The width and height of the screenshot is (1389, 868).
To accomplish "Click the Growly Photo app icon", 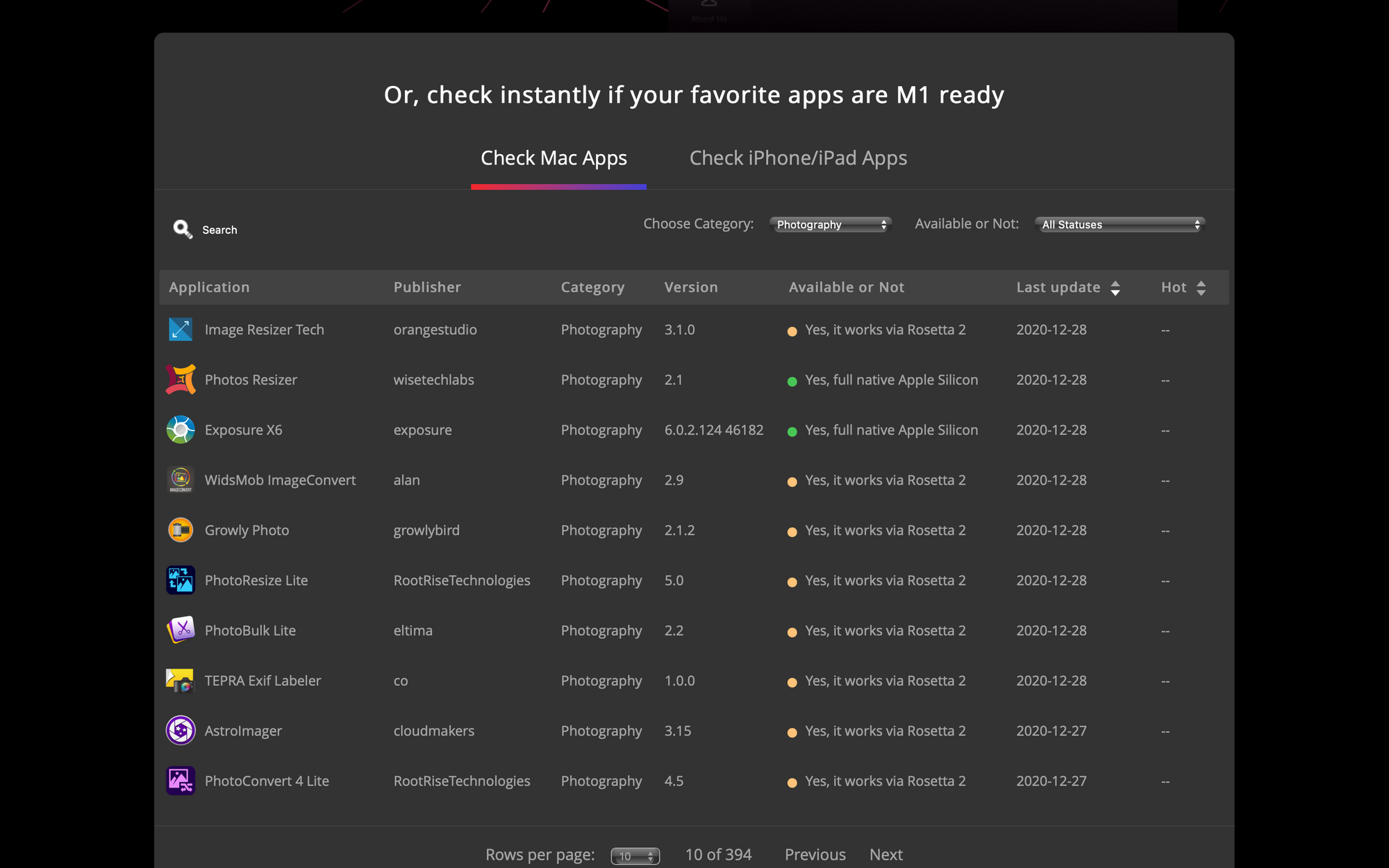I will [x=181, y=531].
